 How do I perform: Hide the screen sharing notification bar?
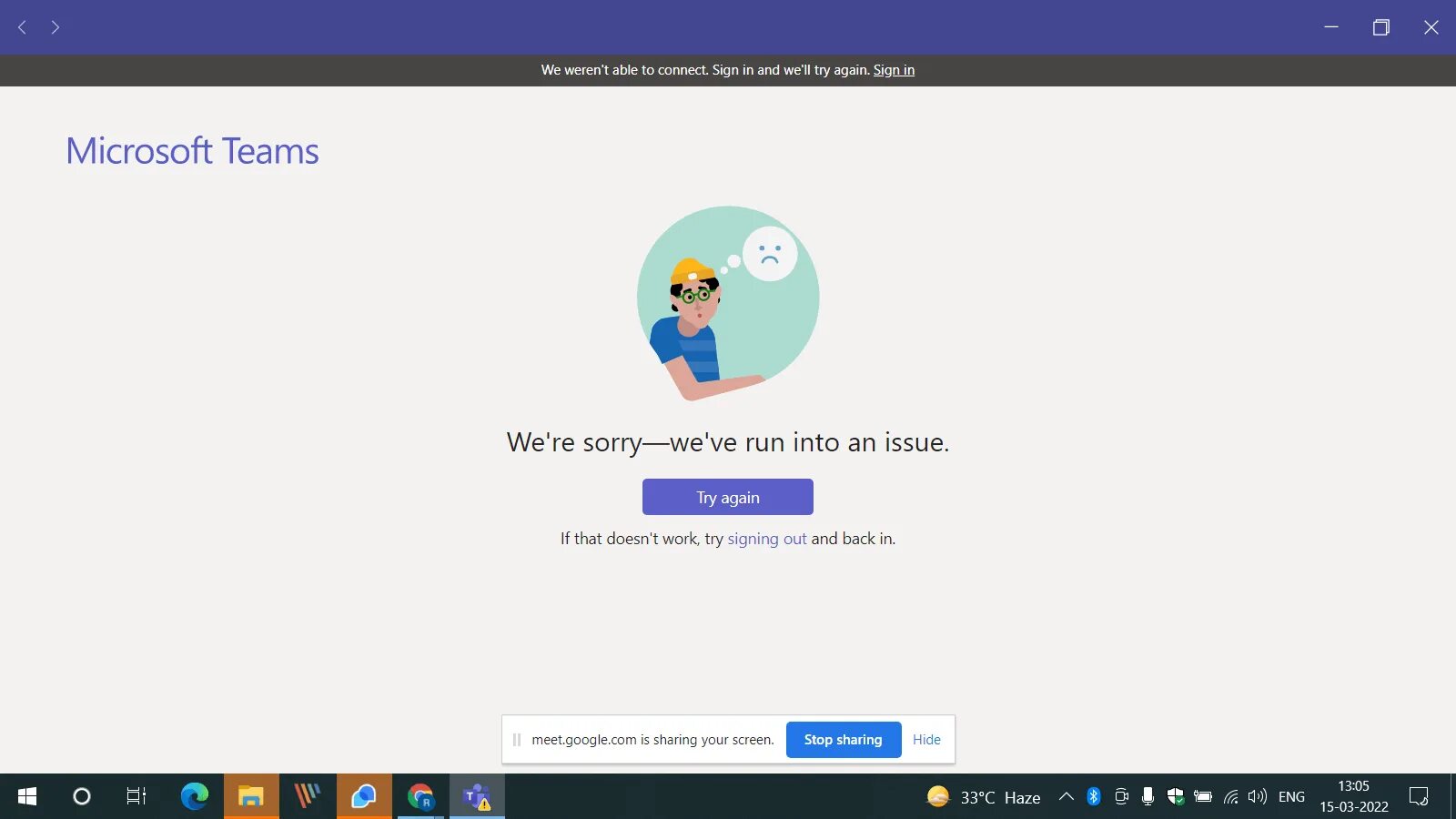pos(926,740)
